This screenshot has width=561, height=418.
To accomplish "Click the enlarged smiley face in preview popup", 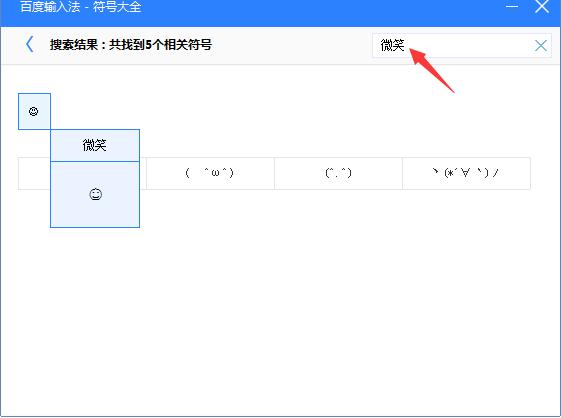I will click(x=96, y=194).
